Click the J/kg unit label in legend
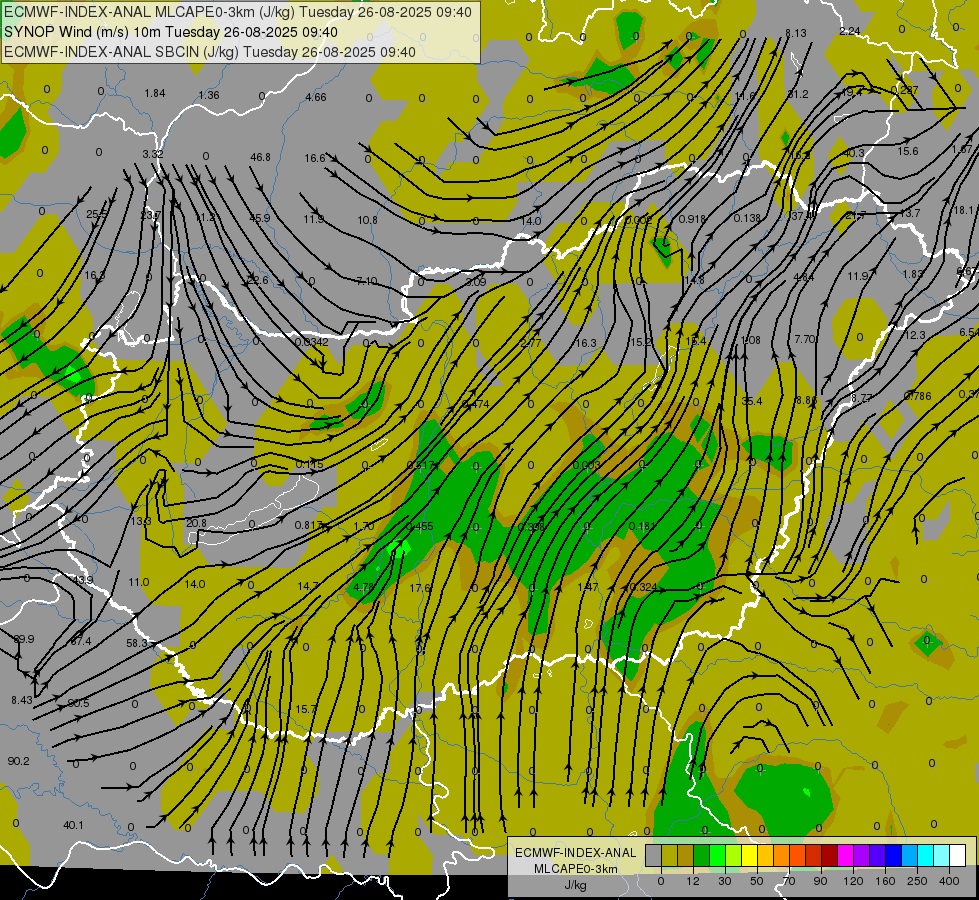The image size is (979, 900). coord(576,885)
